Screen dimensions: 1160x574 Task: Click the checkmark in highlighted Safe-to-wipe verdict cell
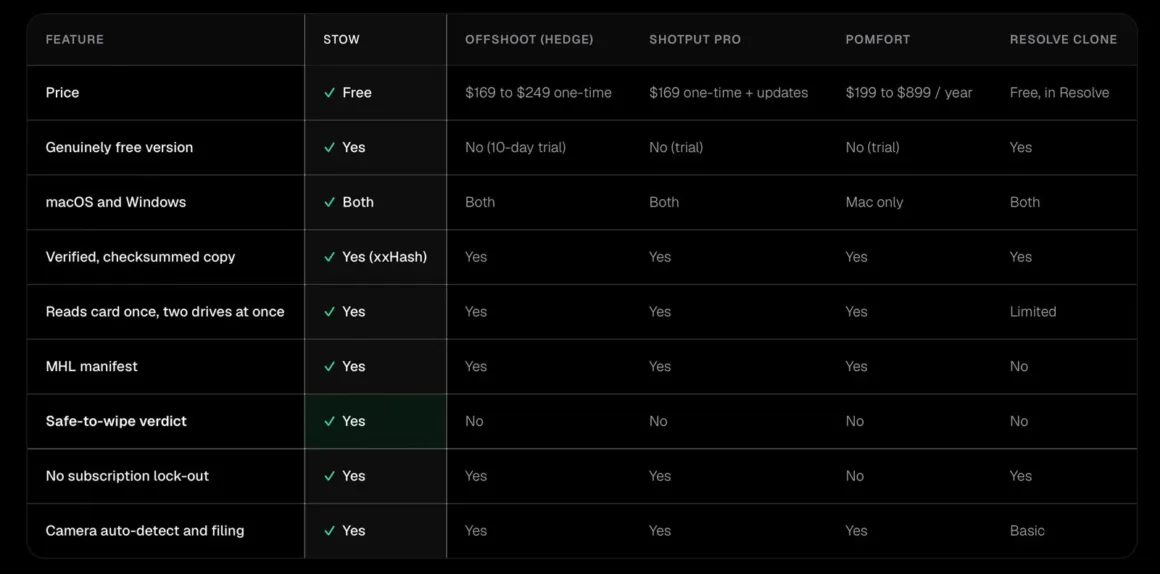click(329, 422)
